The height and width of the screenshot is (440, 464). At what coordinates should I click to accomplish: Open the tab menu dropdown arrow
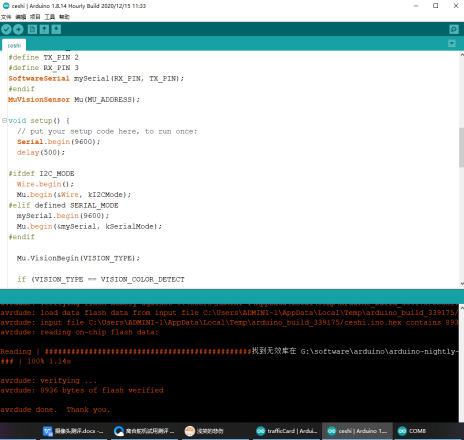452,43
